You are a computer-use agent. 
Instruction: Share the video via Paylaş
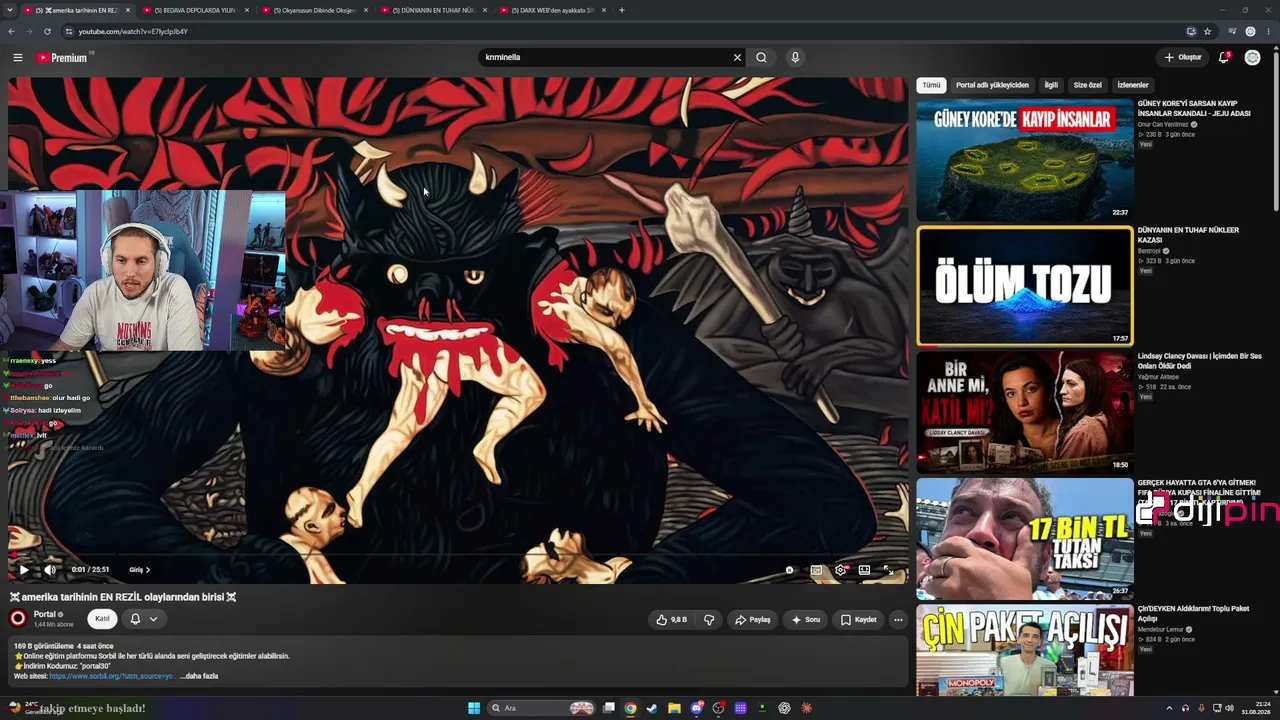(753, 620)
